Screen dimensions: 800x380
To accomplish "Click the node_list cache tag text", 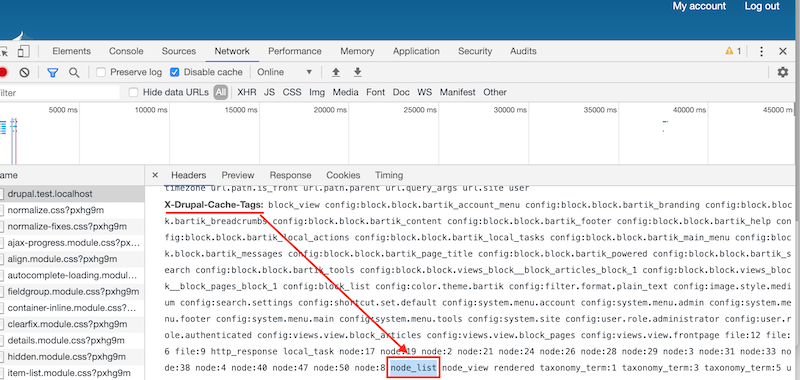I will (x=414, y=367).
